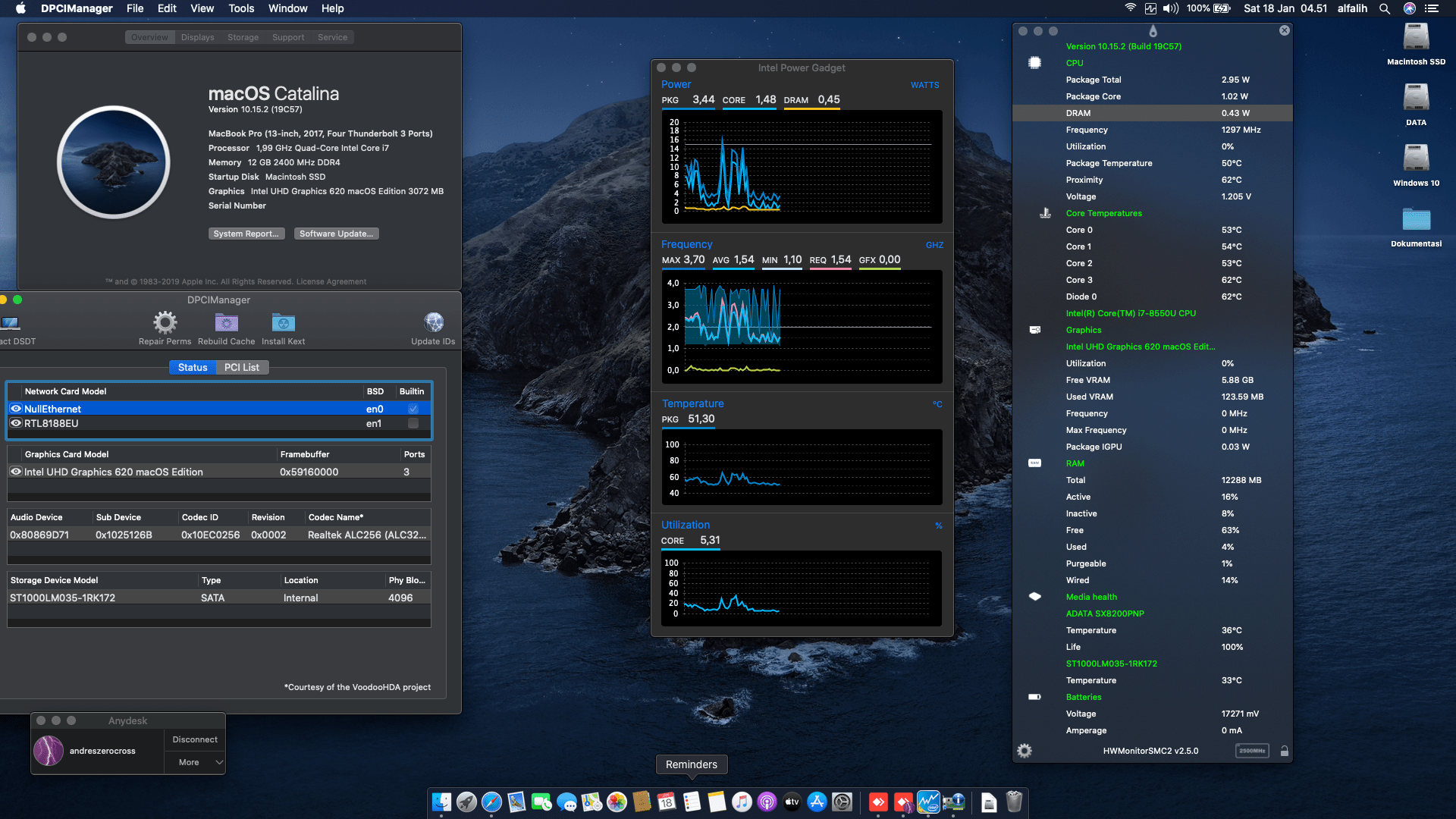Open Finder from the Dock
Image resolution: width=1456 pixels, height=819 pixels.
pos(441,802)
